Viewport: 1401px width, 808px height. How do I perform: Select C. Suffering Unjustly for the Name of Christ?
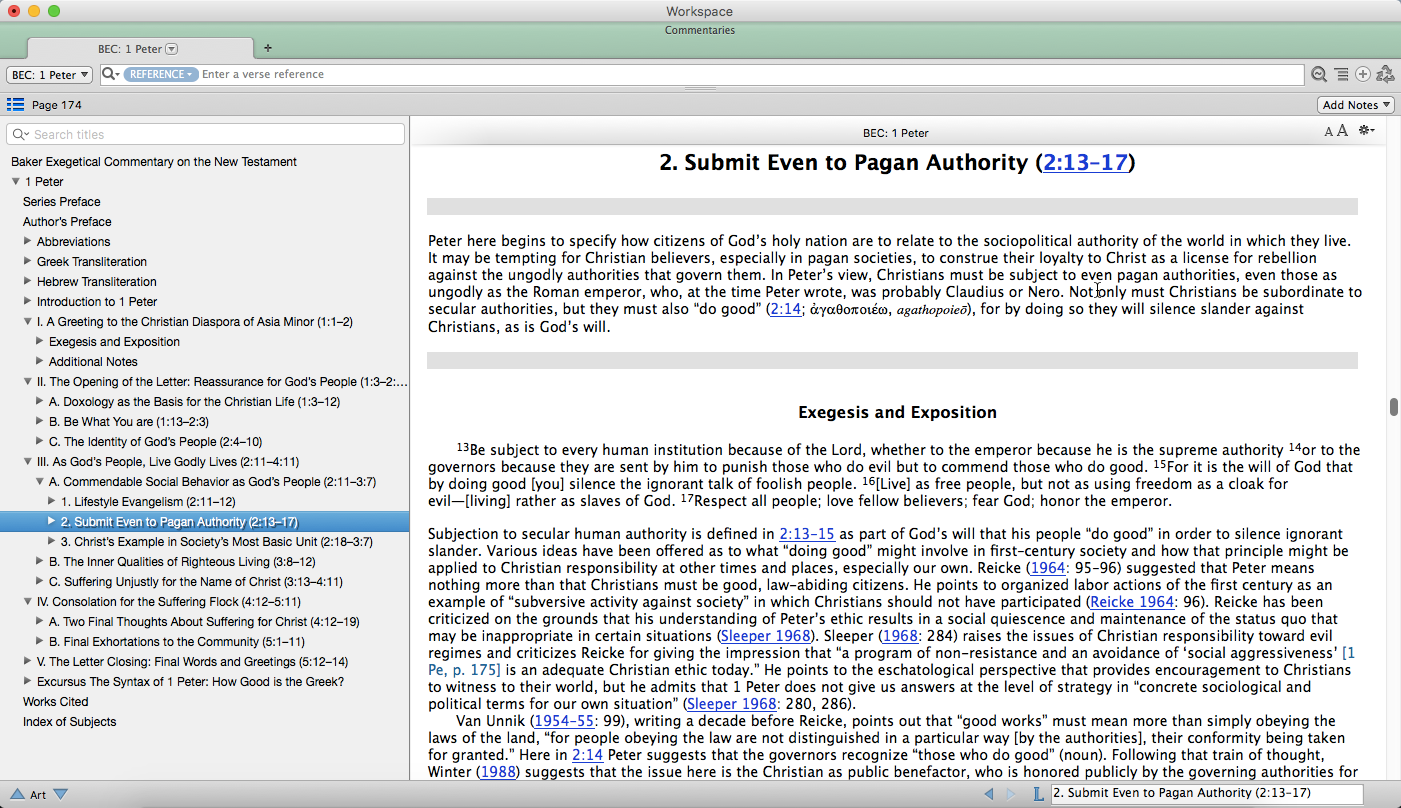196,582
